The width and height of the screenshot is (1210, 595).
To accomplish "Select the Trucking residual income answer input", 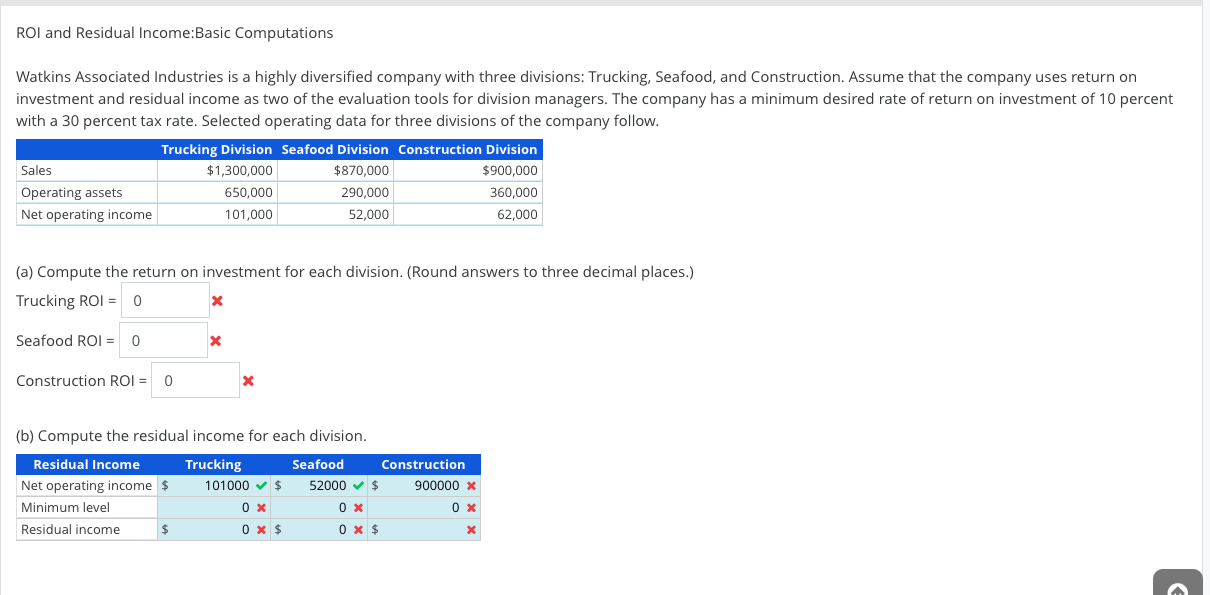I will pos(212,530).
